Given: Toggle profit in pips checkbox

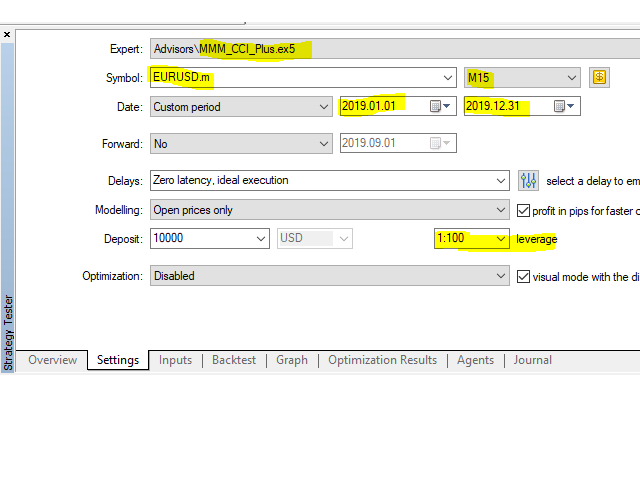Looking at the screenshot, I should coord(523,211).
